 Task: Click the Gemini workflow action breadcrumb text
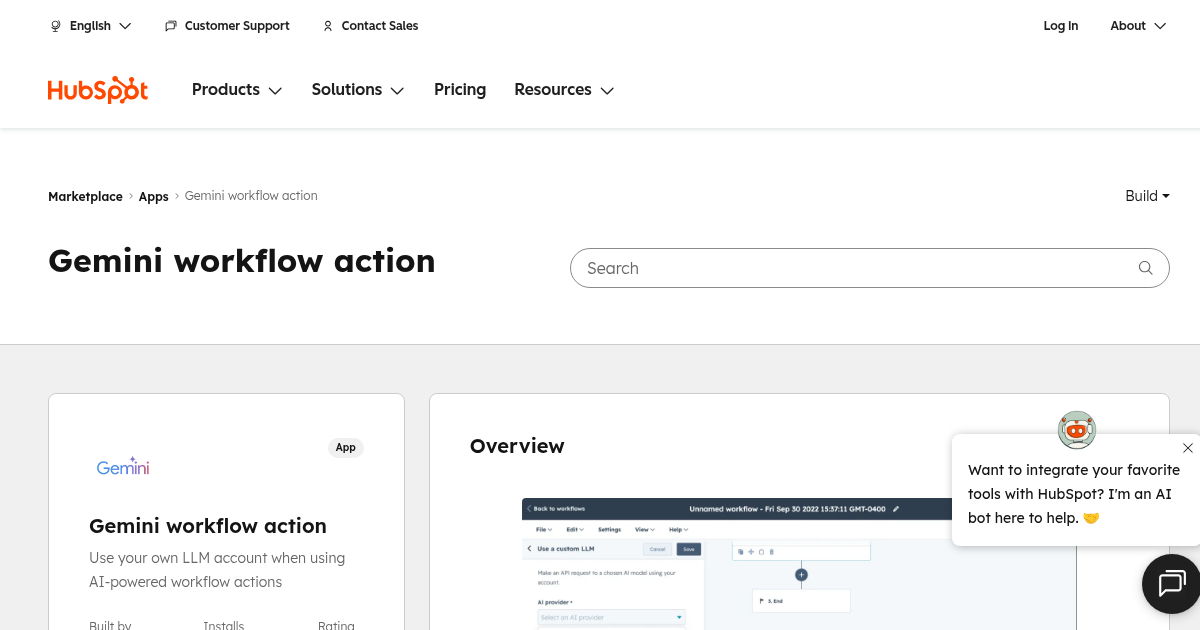pos(251,196)
